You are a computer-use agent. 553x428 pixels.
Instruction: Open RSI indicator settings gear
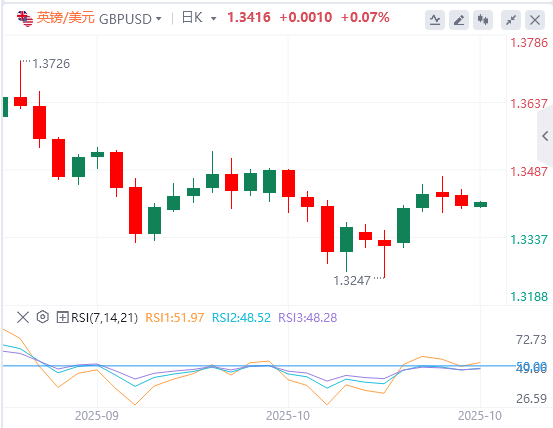pyautogui.click(x=43, y=317)
